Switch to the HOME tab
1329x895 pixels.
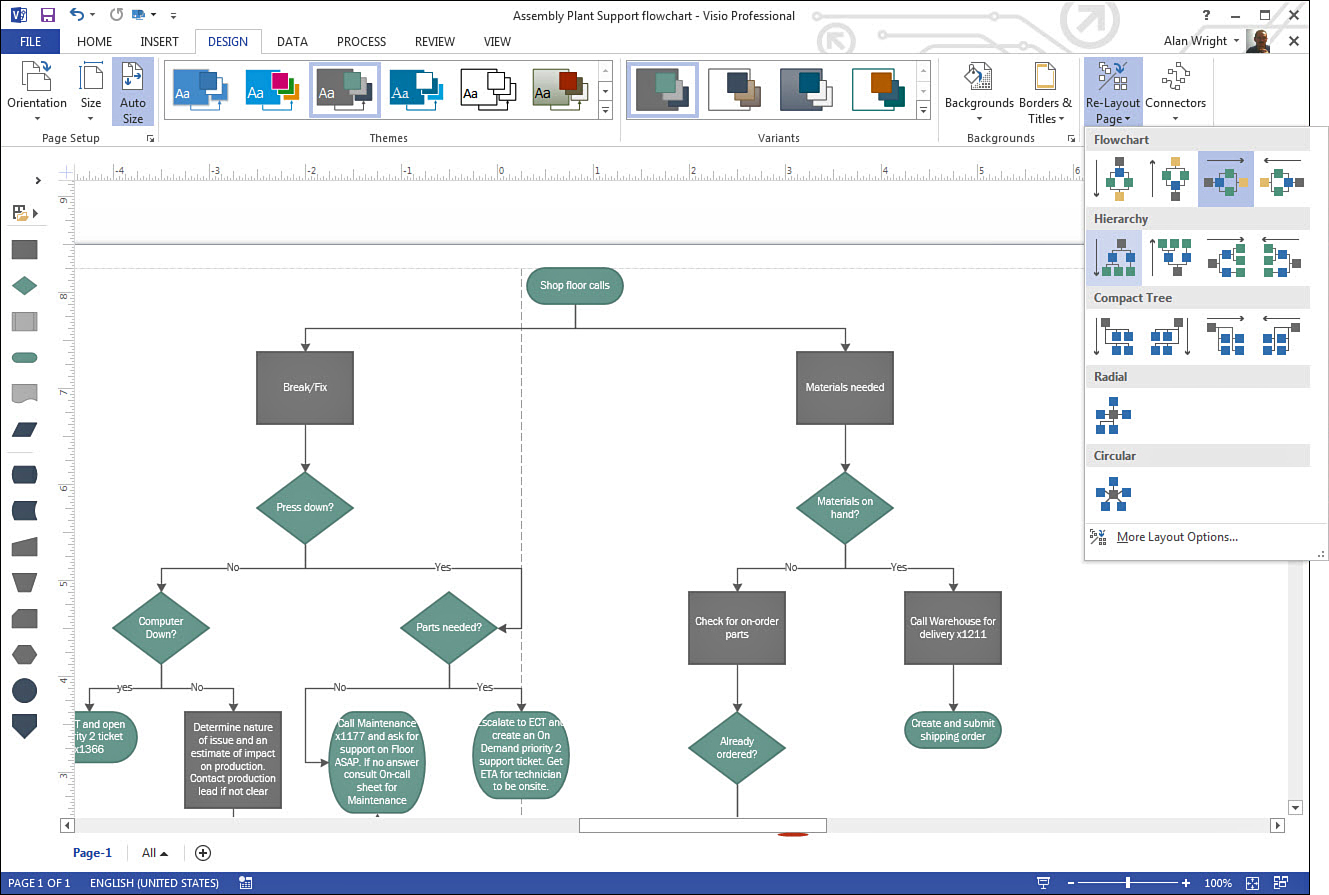point(94,42)
